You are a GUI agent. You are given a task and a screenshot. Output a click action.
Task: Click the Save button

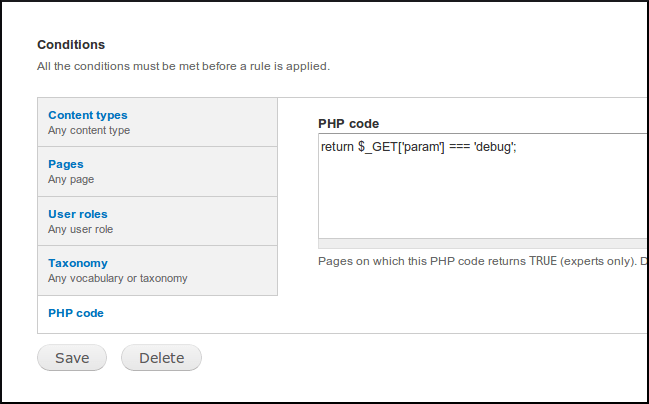tap(72, 358)
